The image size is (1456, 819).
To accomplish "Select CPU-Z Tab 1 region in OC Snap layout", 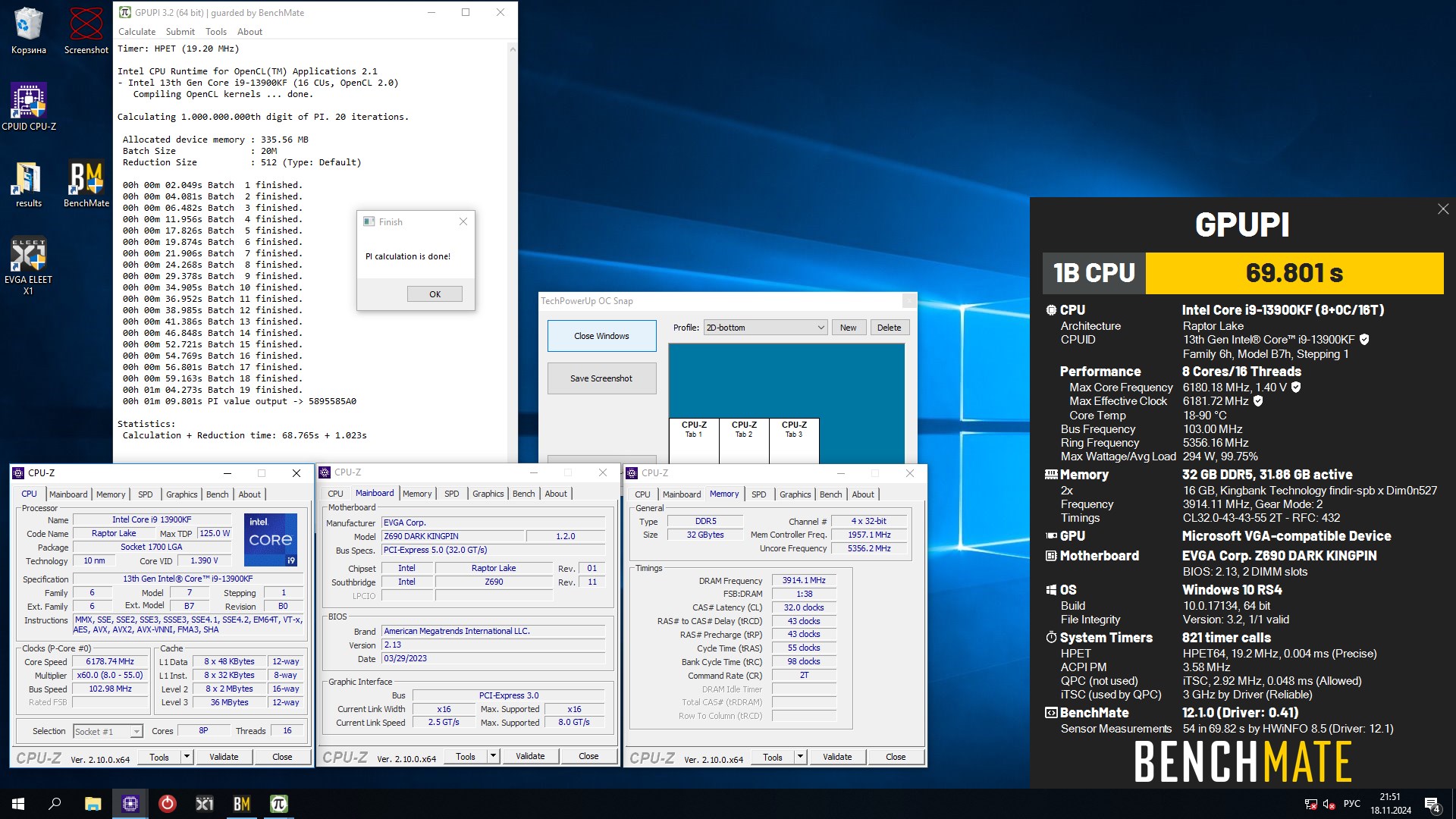I will coord(694,441).
